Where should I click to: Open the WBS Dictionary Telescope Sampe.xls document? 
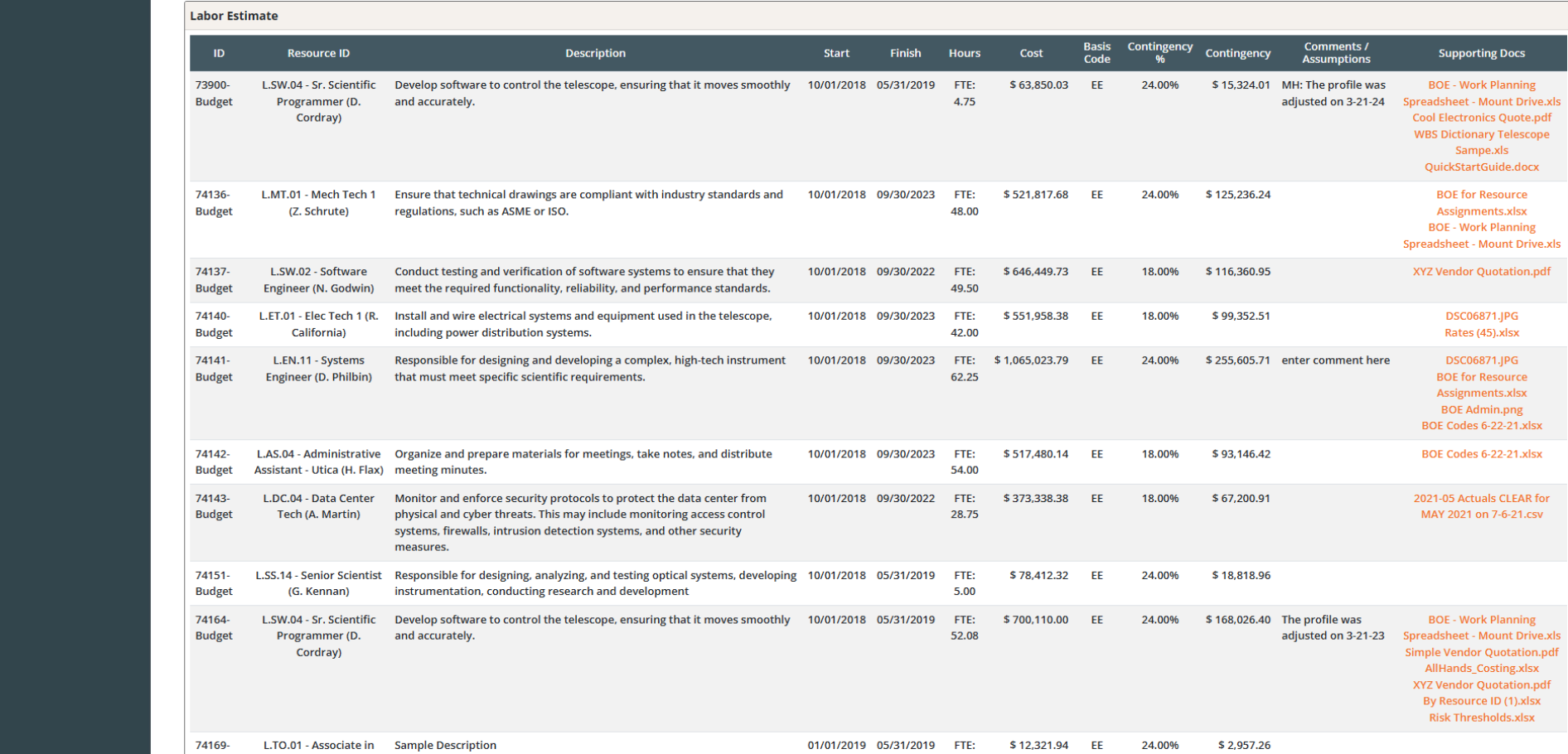click(x=1481, y=142)
